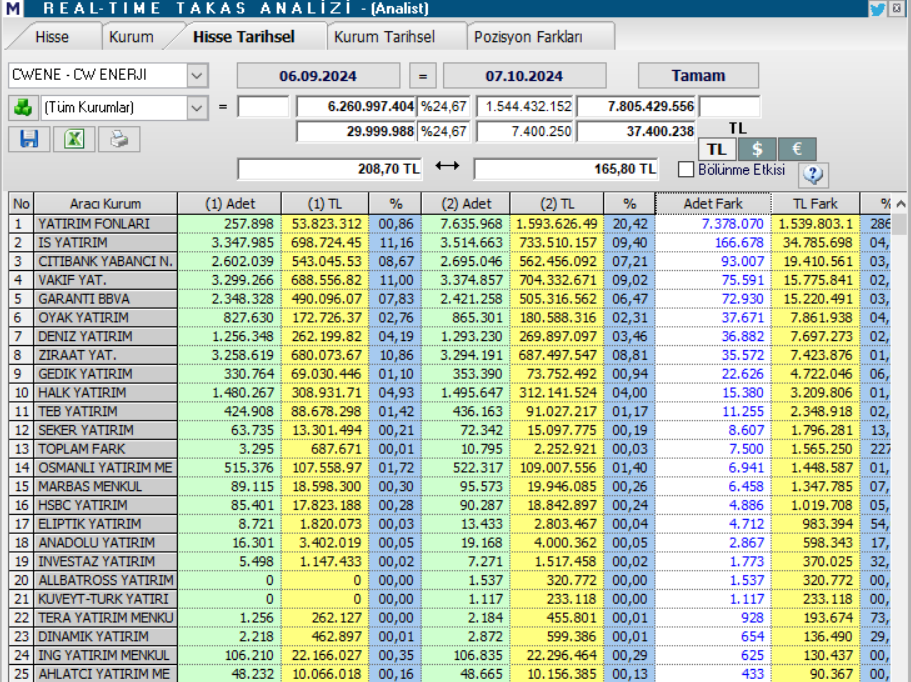Open the help question mark icon

(x=814, y=174)
